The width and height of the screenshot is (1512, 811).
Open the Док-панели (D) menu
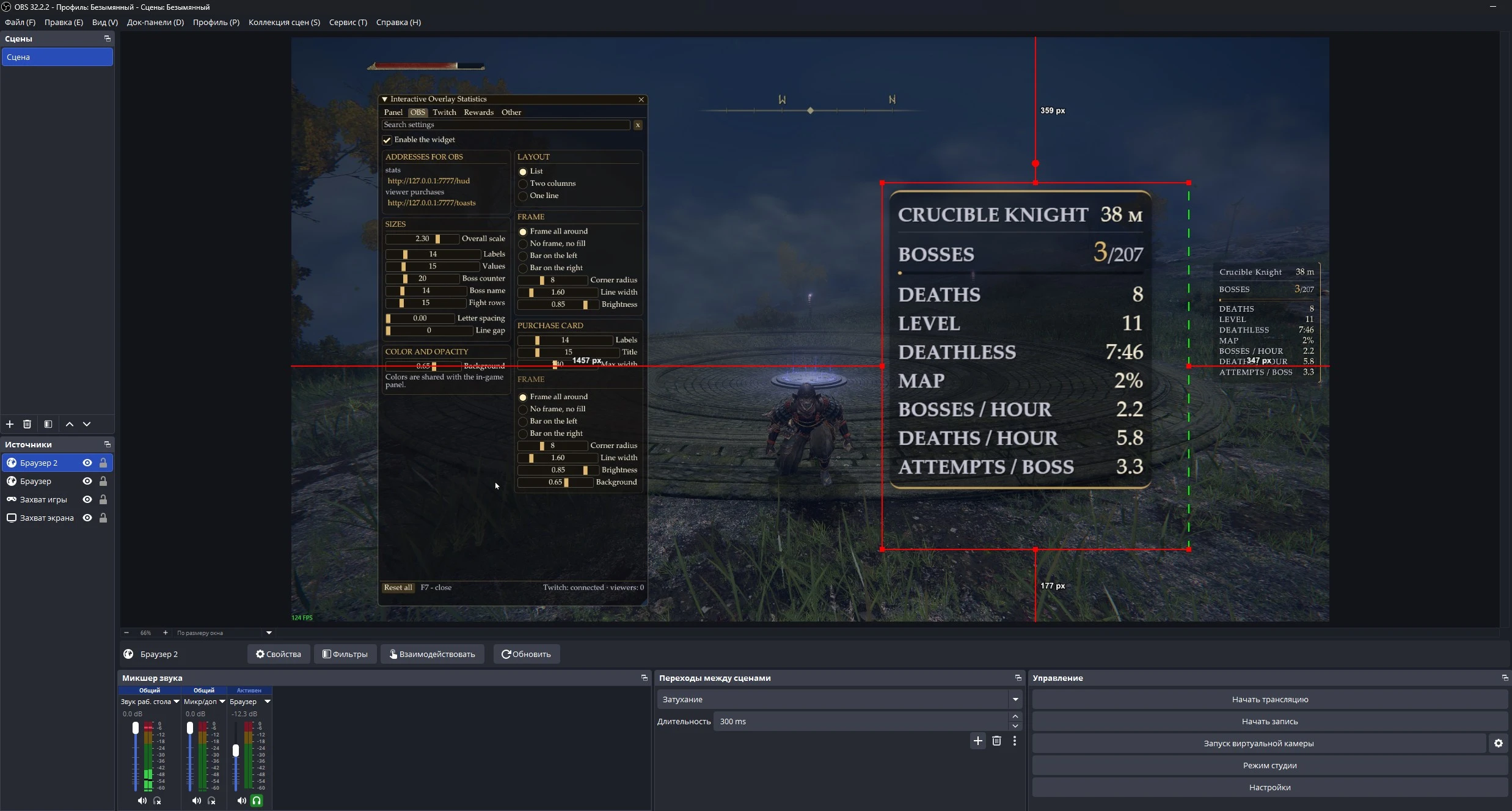(155, 23)
